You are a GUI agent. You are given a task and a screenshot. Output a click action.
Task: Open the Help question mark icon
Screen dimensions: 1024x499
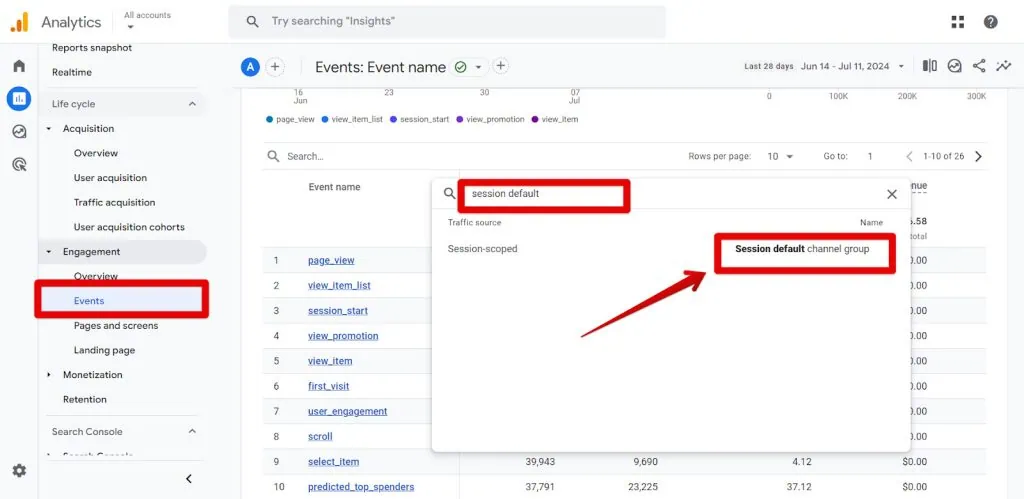coord(990,22)
